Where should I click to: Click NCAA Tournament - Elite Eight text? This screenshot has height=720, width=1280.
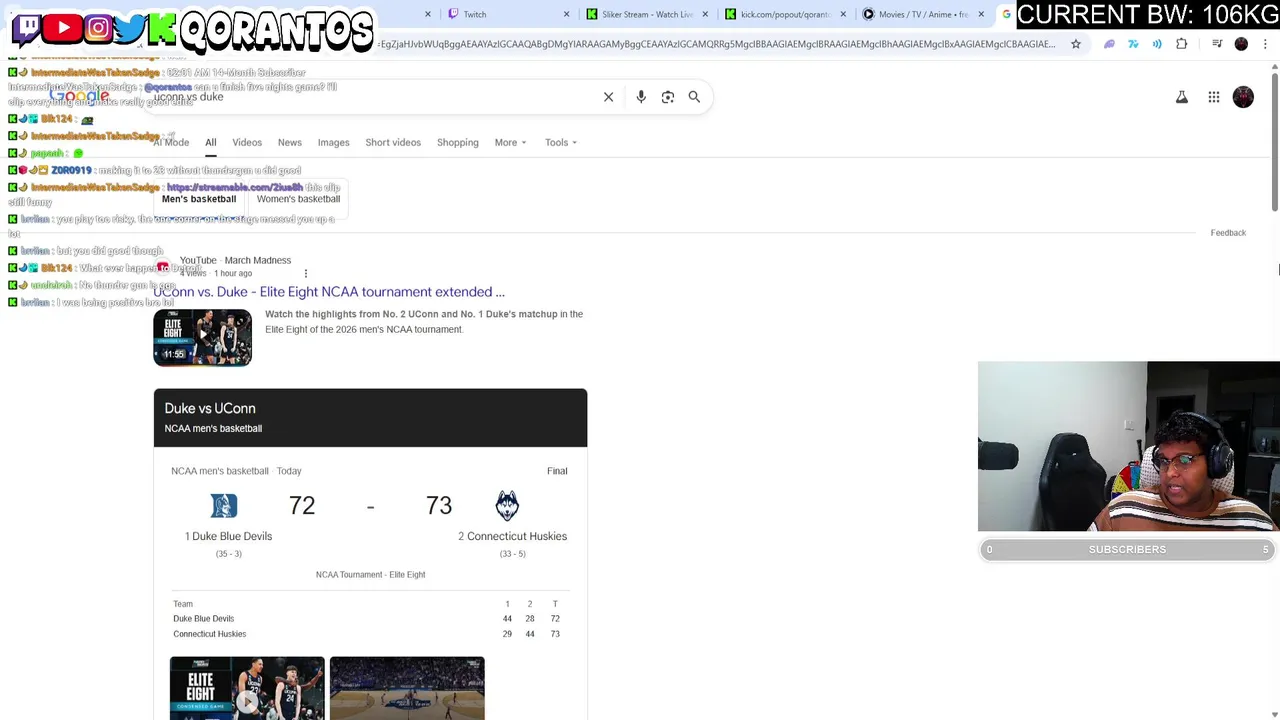click(x=370, y=575)
